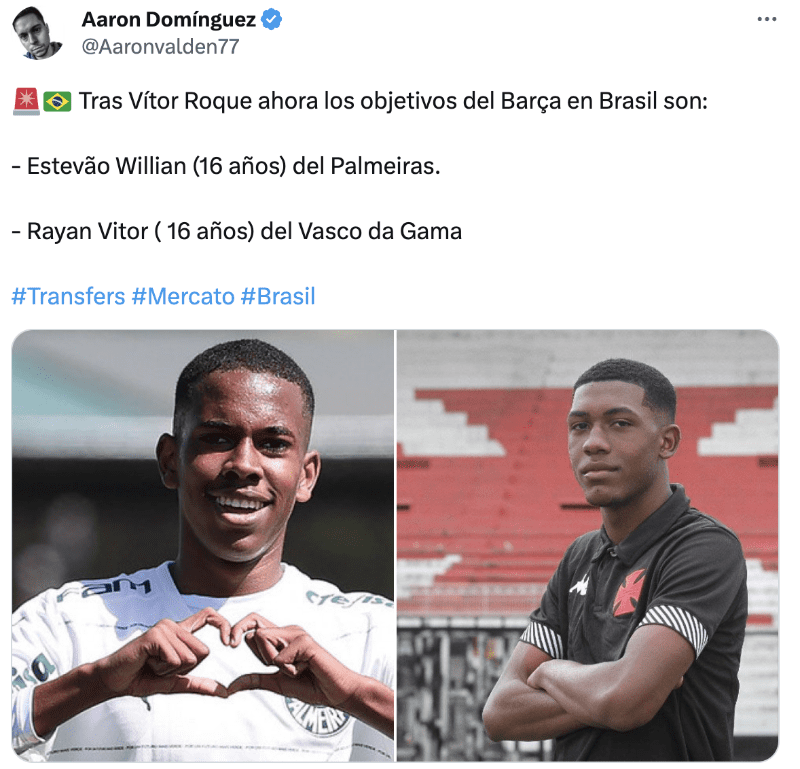The width and height of the screenshot is (800, 769).
Task: Open the right photo of Vasco player
Action: point(588,545)
